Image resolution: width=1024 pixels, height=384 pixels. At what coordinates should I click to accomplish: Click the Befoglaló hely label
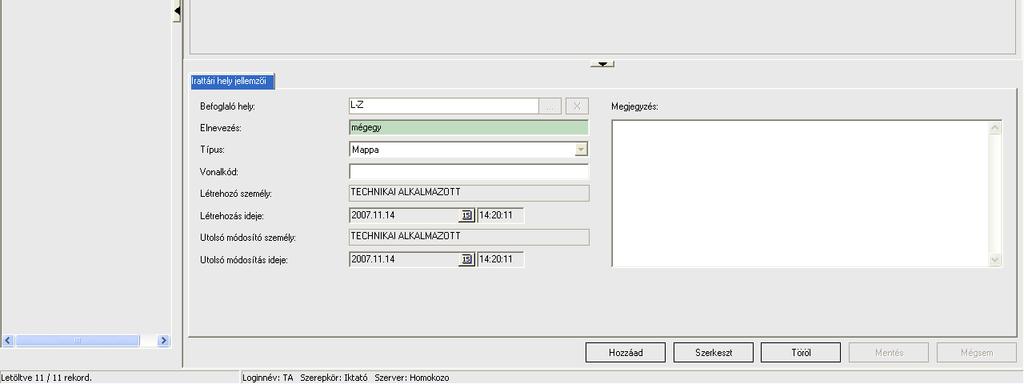[x=227, y=106]
